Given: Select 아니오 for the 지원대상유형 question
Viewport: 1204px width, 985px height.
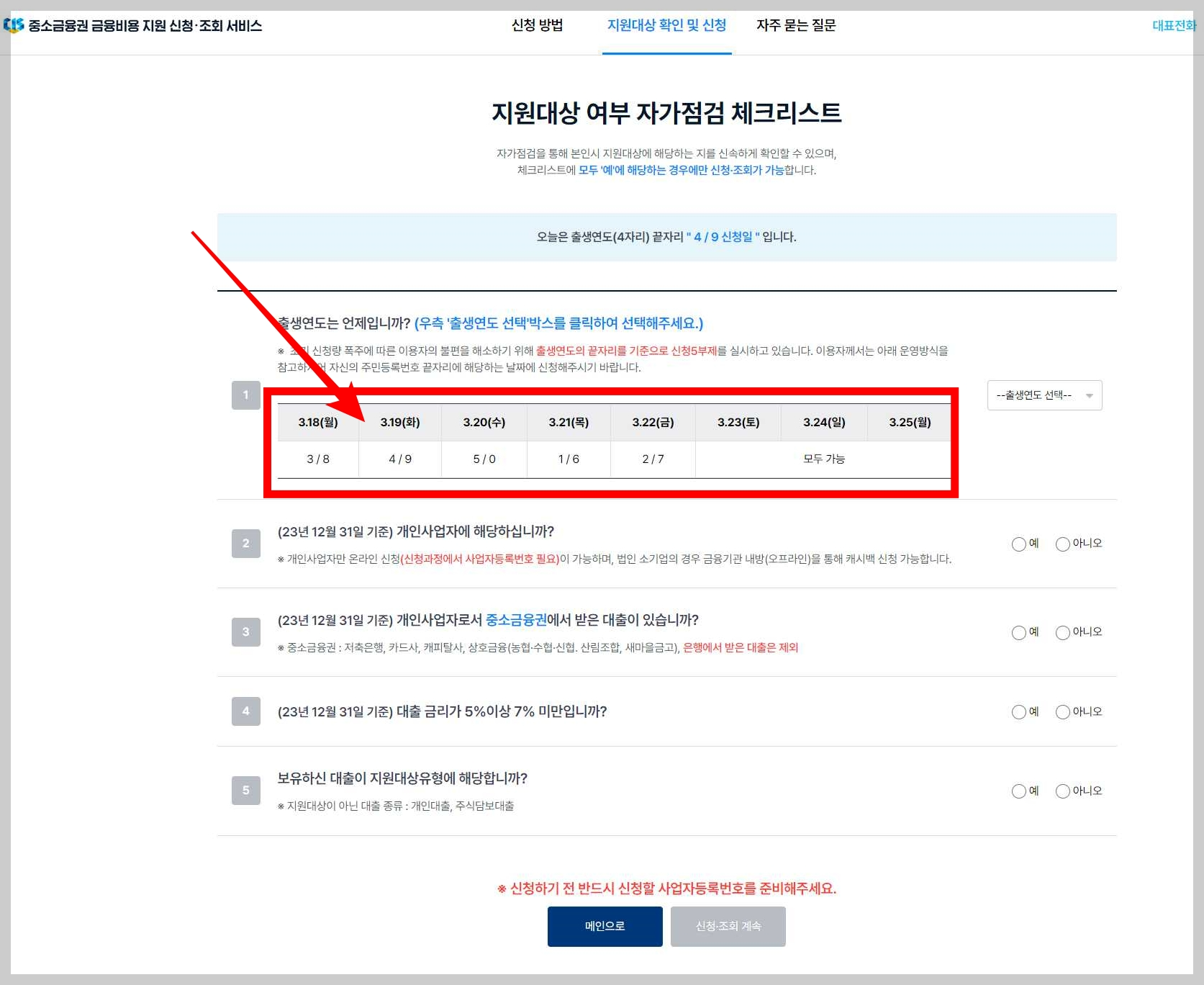Looking at the screenshot, I should 1062,791.
